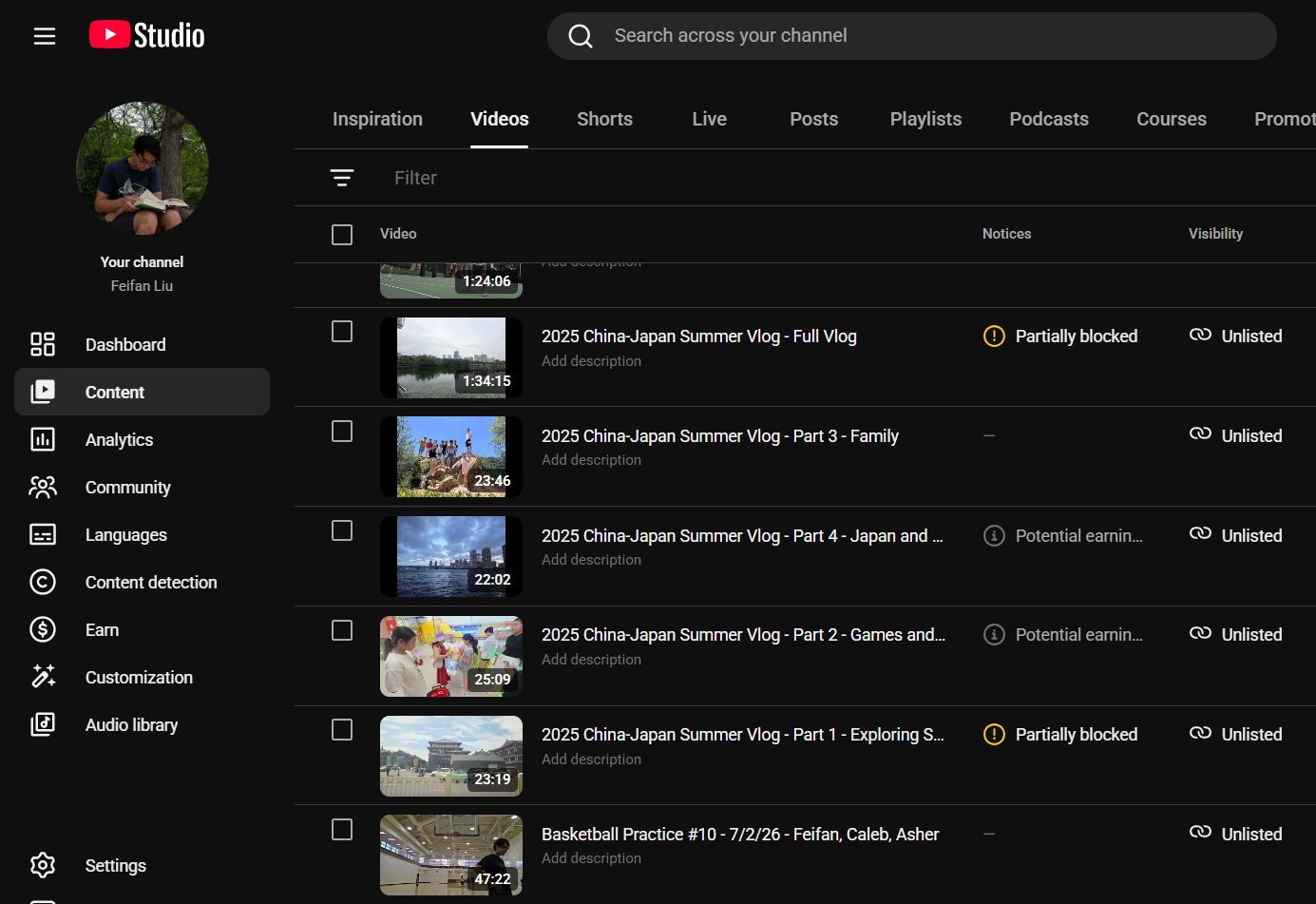1316x904 pixels.
Task: Click the Audio library music icon
Action: [x=43, y=724]
